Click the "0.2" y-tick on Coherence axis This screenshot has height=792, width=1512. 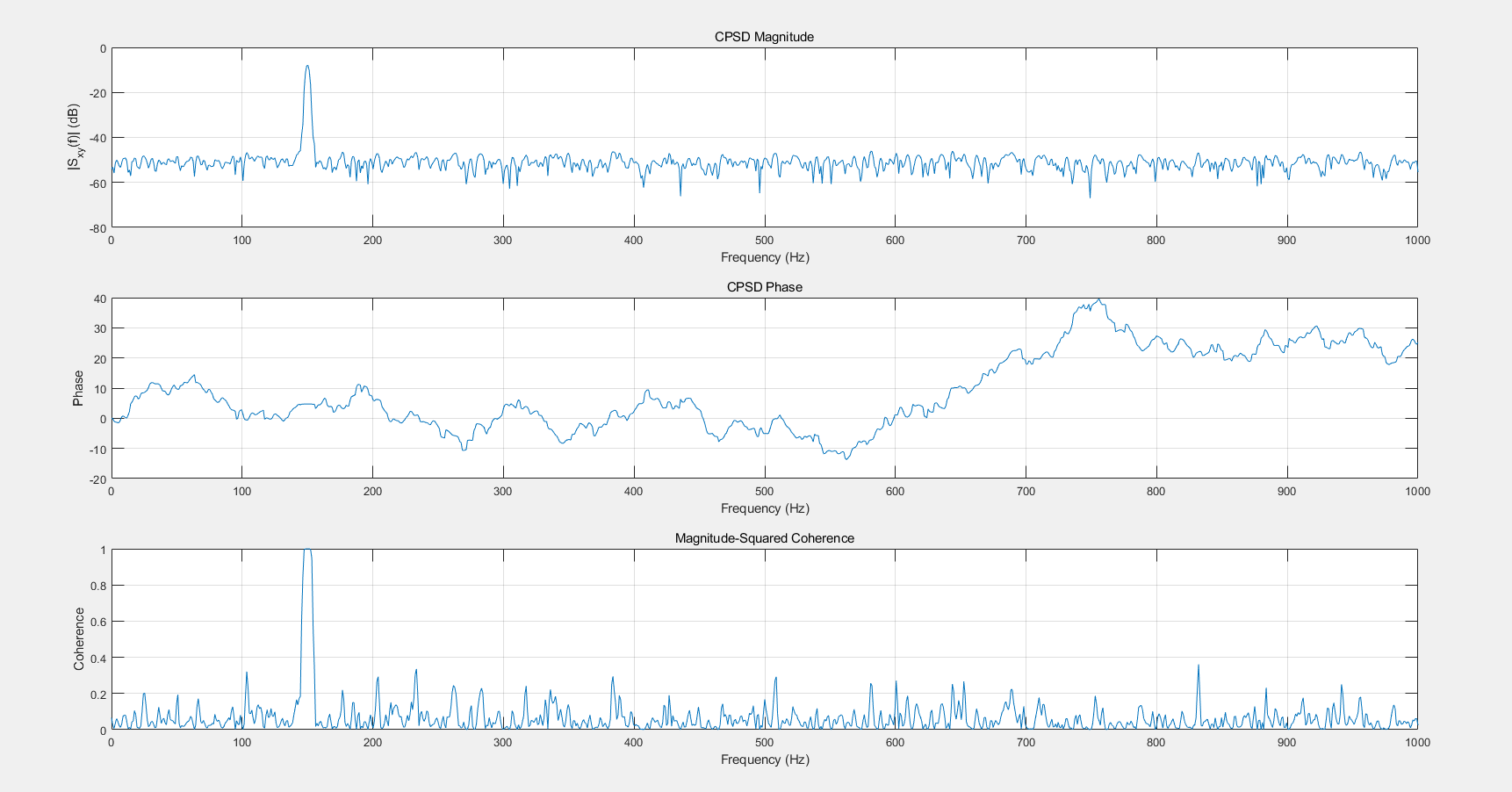(97, 694)
